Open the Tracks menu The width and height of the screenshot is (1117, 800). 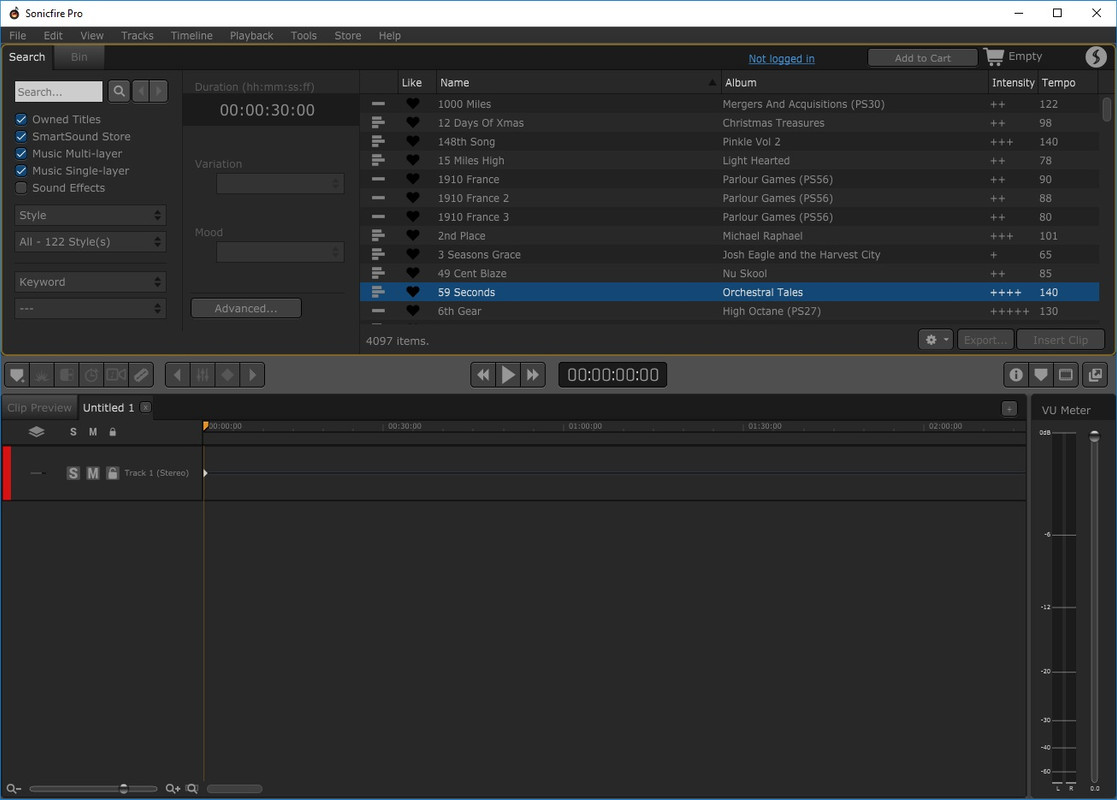137,36
